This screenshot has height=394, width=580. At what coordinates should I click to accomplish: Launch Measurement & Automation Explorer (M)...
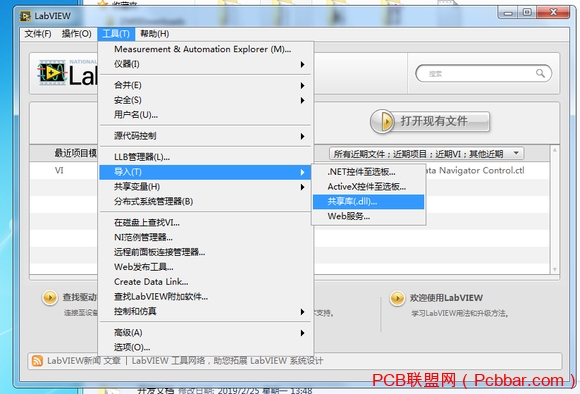pyautogui.click(x=206, y=49)
